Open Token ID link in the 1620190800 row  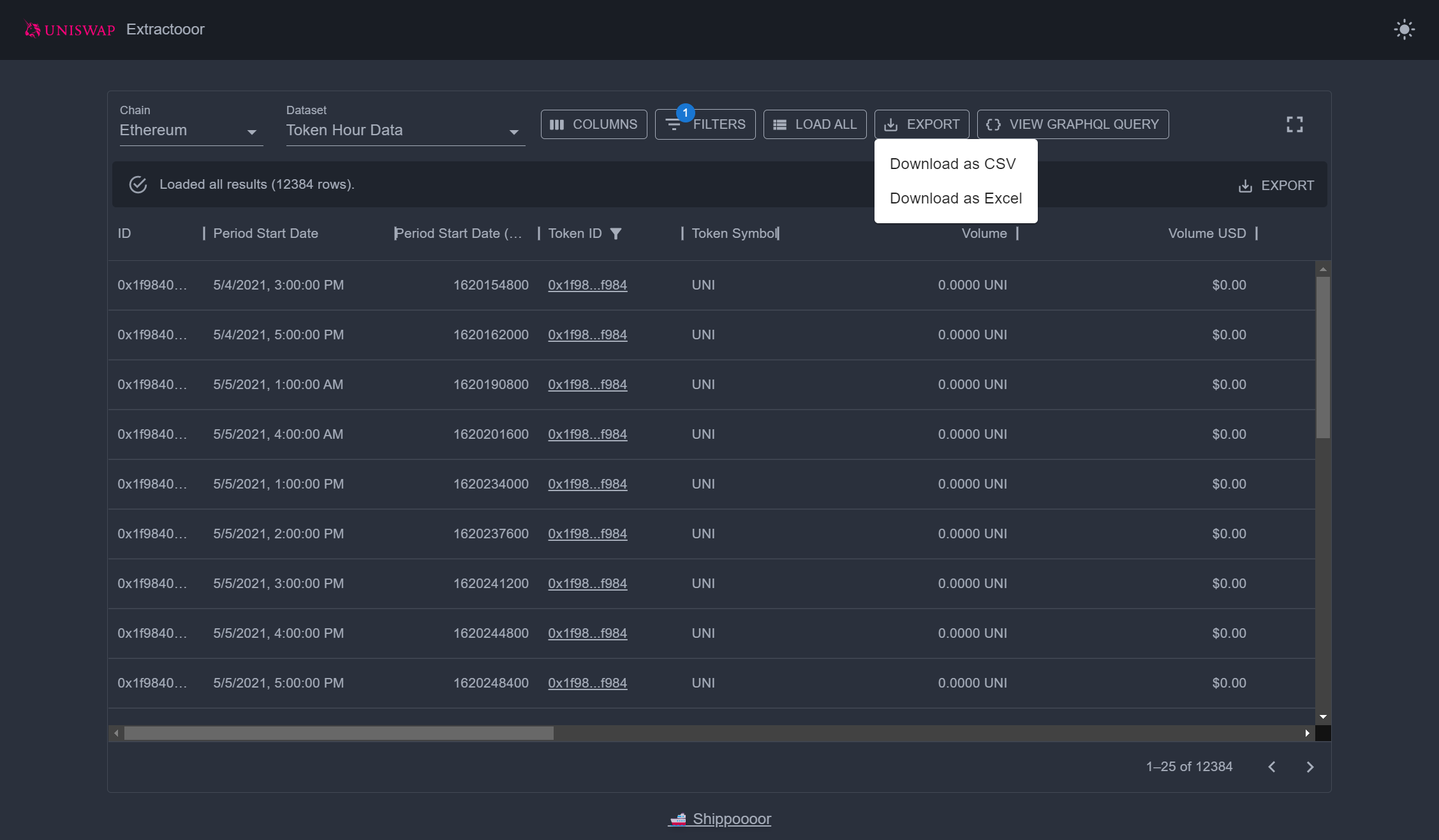[x=587, y=385]
